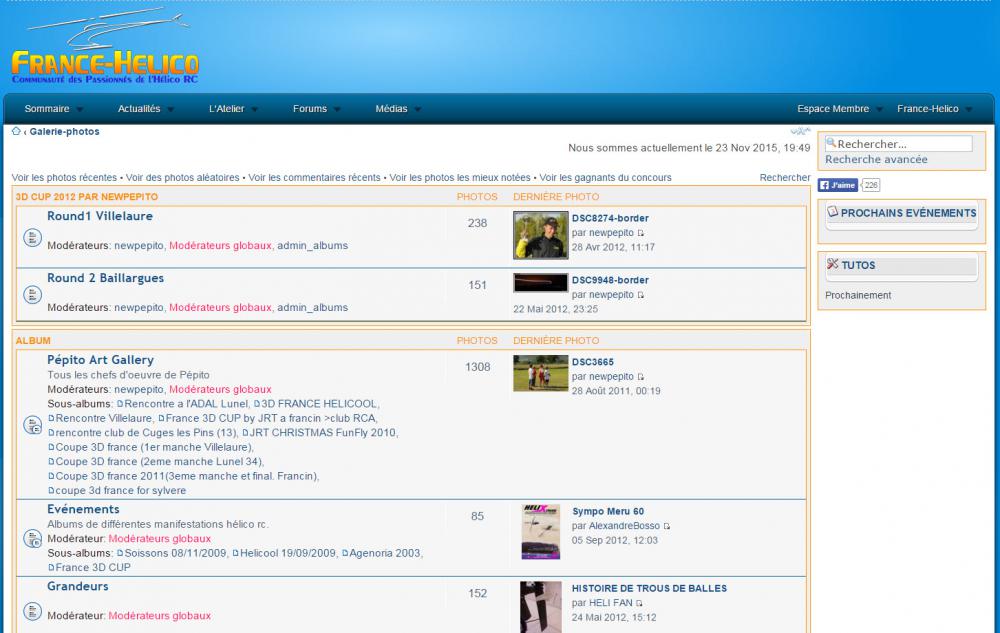Click the album icon beside Round1 Villelaure
1000x633 pixels.
point(33,237)
